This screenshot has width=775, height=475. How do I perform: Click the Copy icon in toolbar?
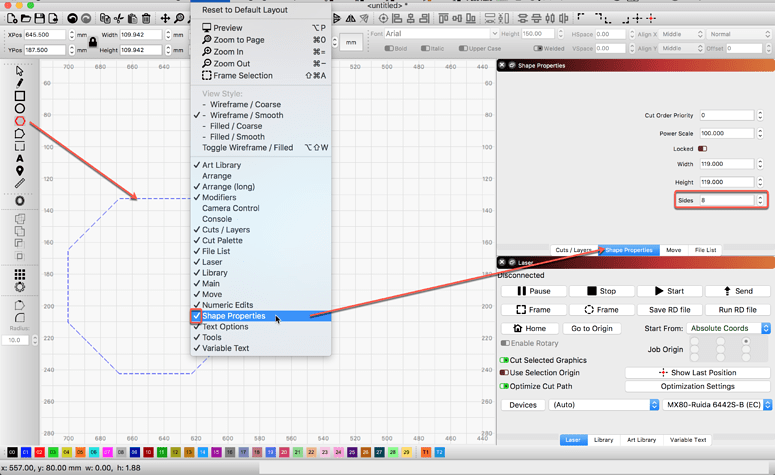[105, 19]
